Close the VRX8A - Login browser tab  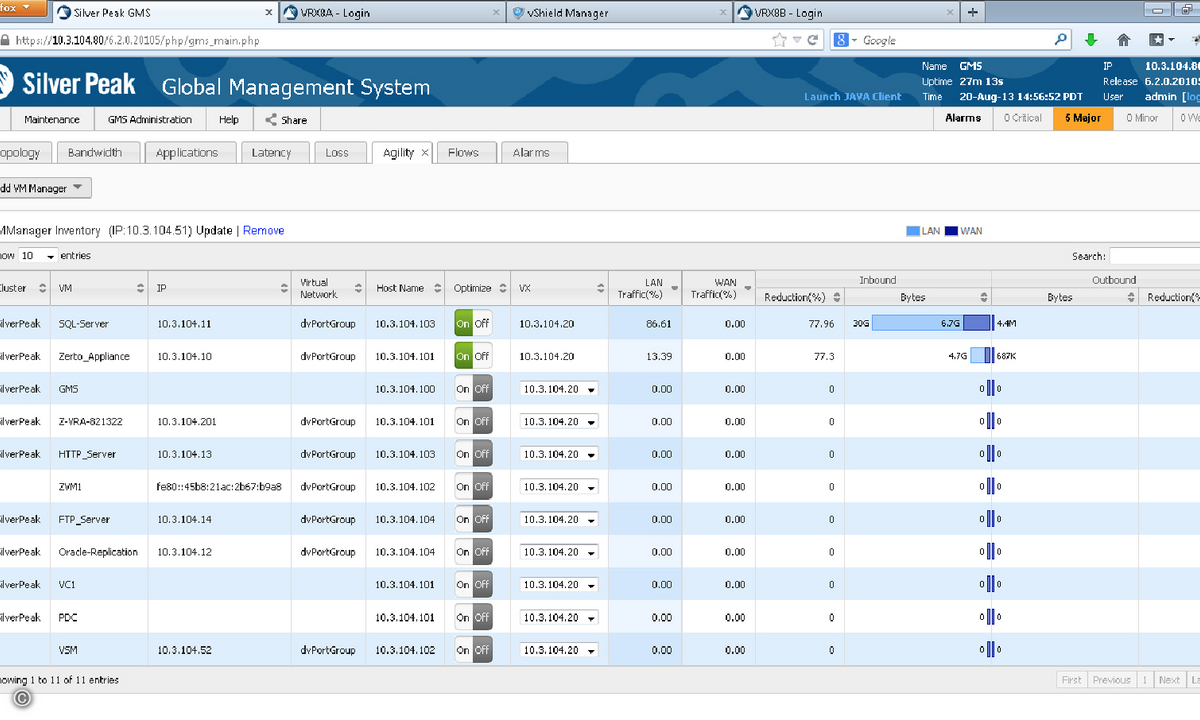click(x=495, y=13)
